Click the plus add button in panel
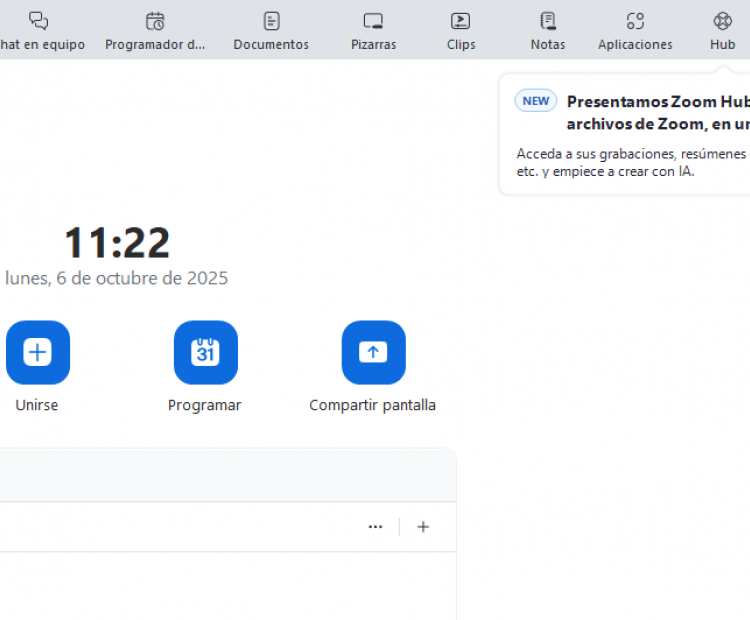 click(423, 527)
